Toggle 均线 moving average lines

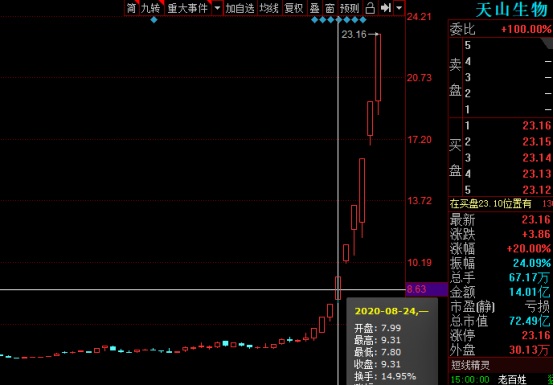coord(269,8)
